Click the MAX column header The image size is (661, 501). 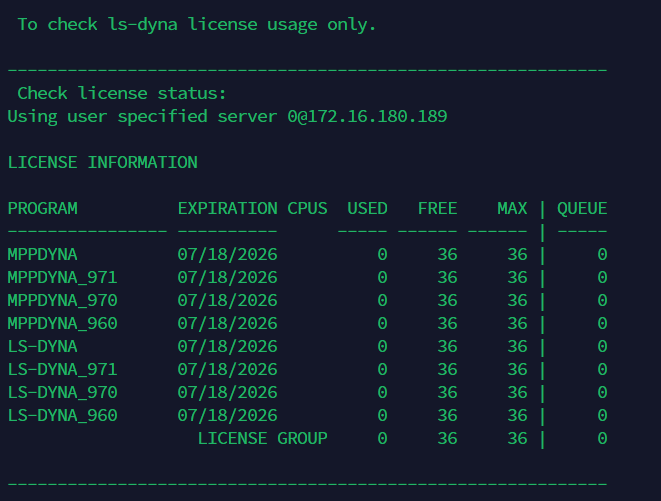[x=512, y=208]
